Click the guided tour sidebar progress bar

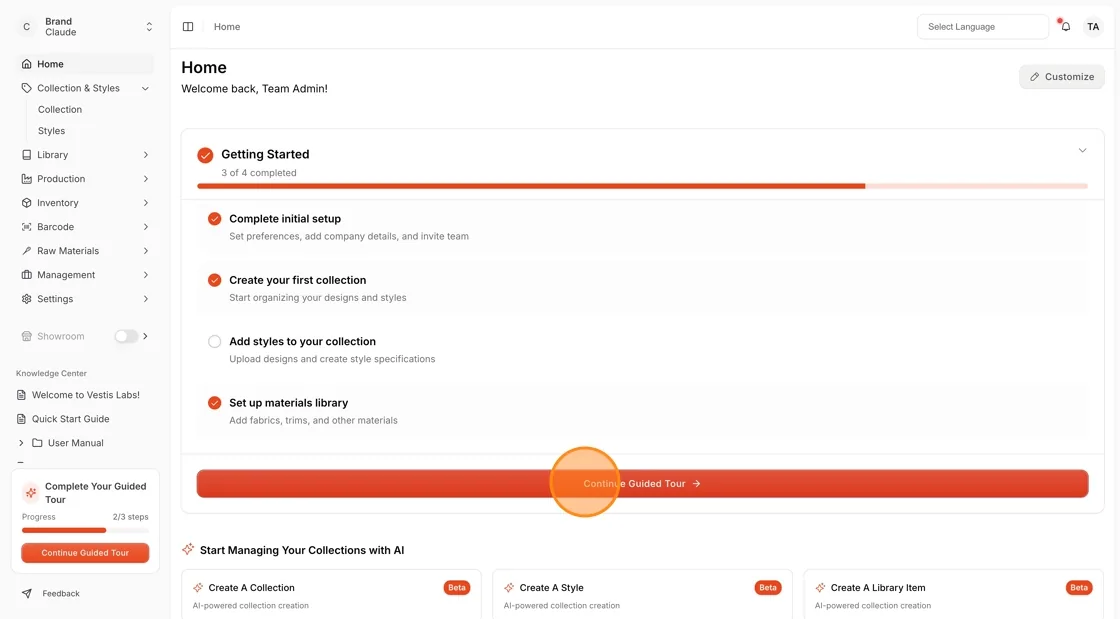click(x=85, y=530)
